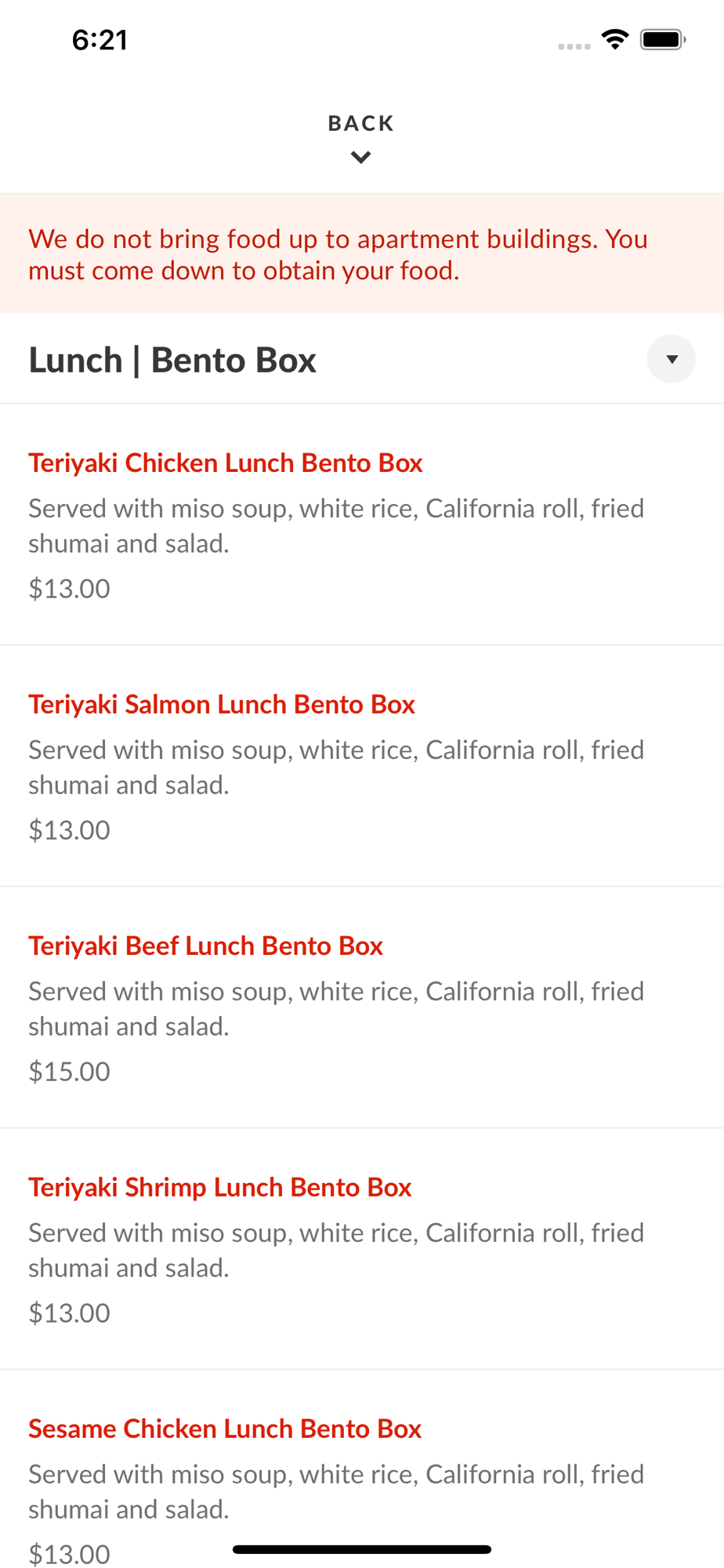Select Teriyaki Salmon Lunch Bento Box
Screen dimensions: 724x1568
point(222,704)
